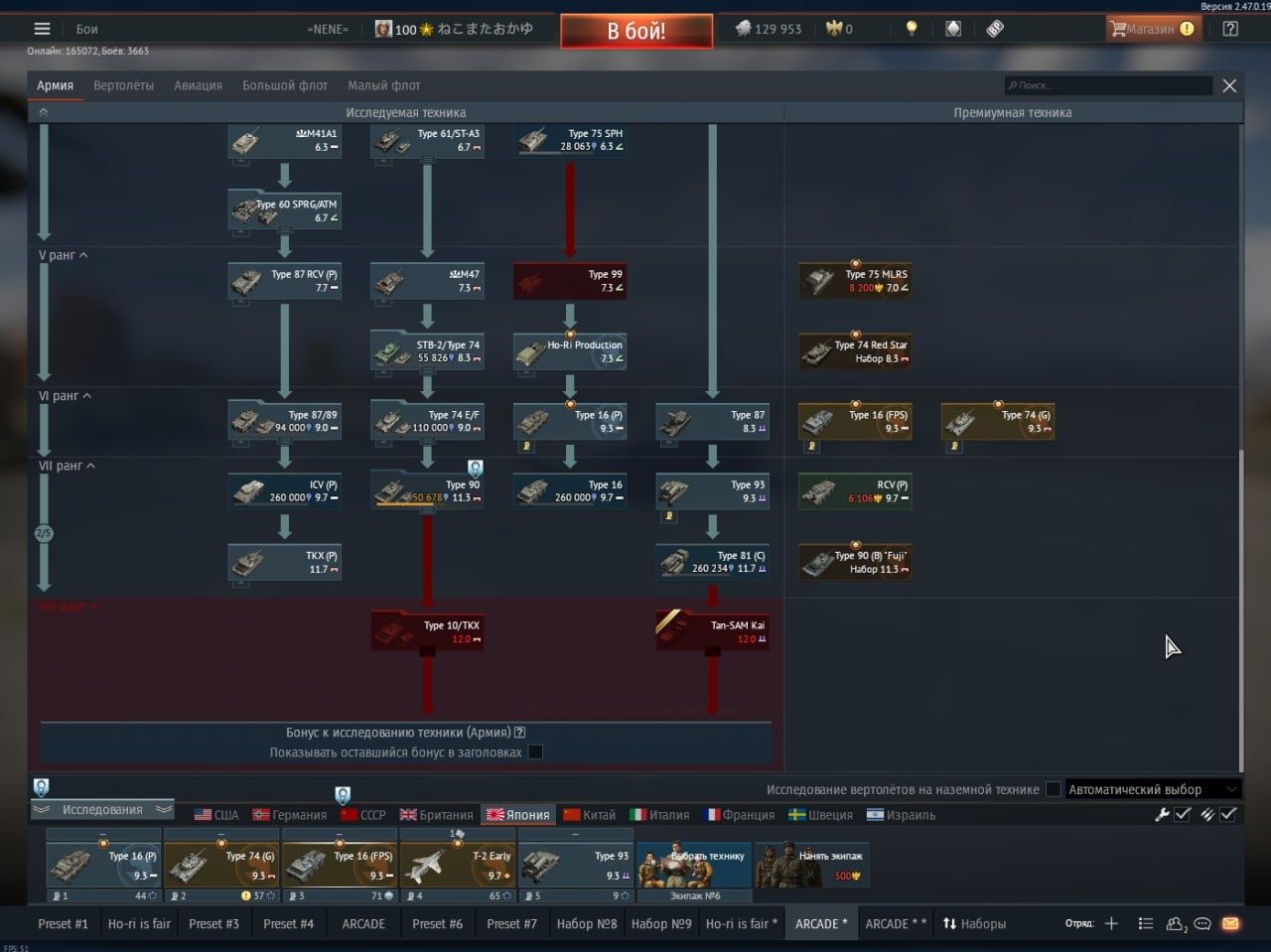This screenshot has width=1271, height=952.
Task: Select the Швеция nation tab
Action: point(820,815)
